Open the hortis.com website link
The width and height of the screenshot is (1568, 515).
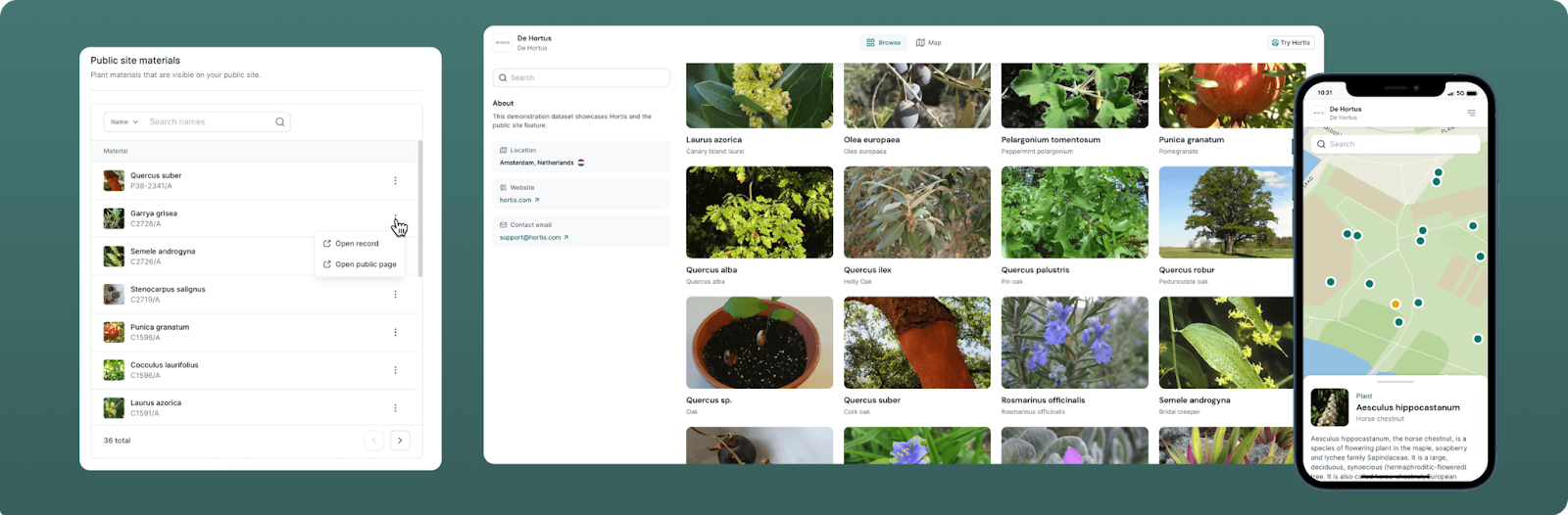[519, 200]
